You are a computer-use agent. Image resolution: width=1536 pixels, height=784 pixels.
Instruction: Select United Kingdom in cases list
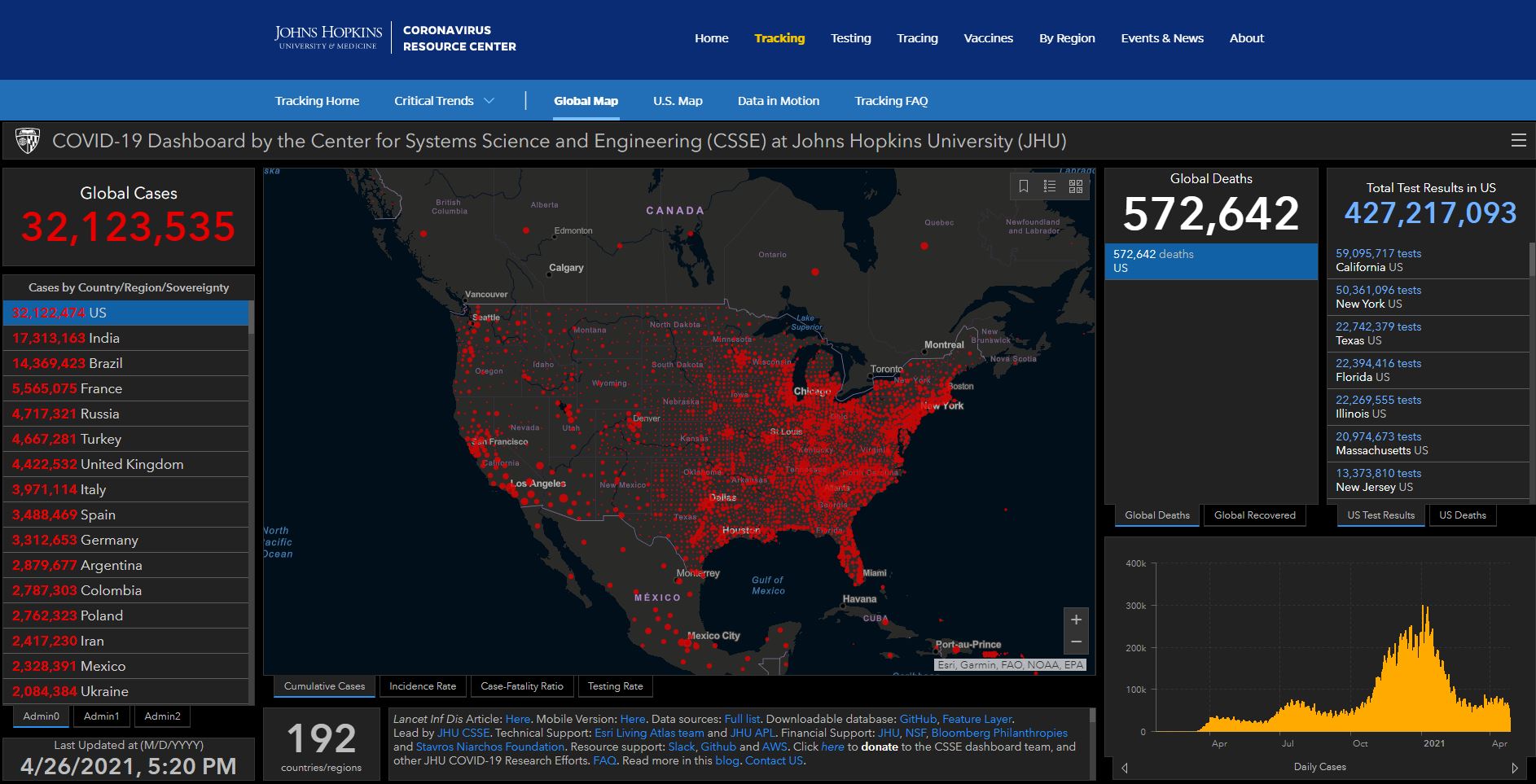pos(125,465)
